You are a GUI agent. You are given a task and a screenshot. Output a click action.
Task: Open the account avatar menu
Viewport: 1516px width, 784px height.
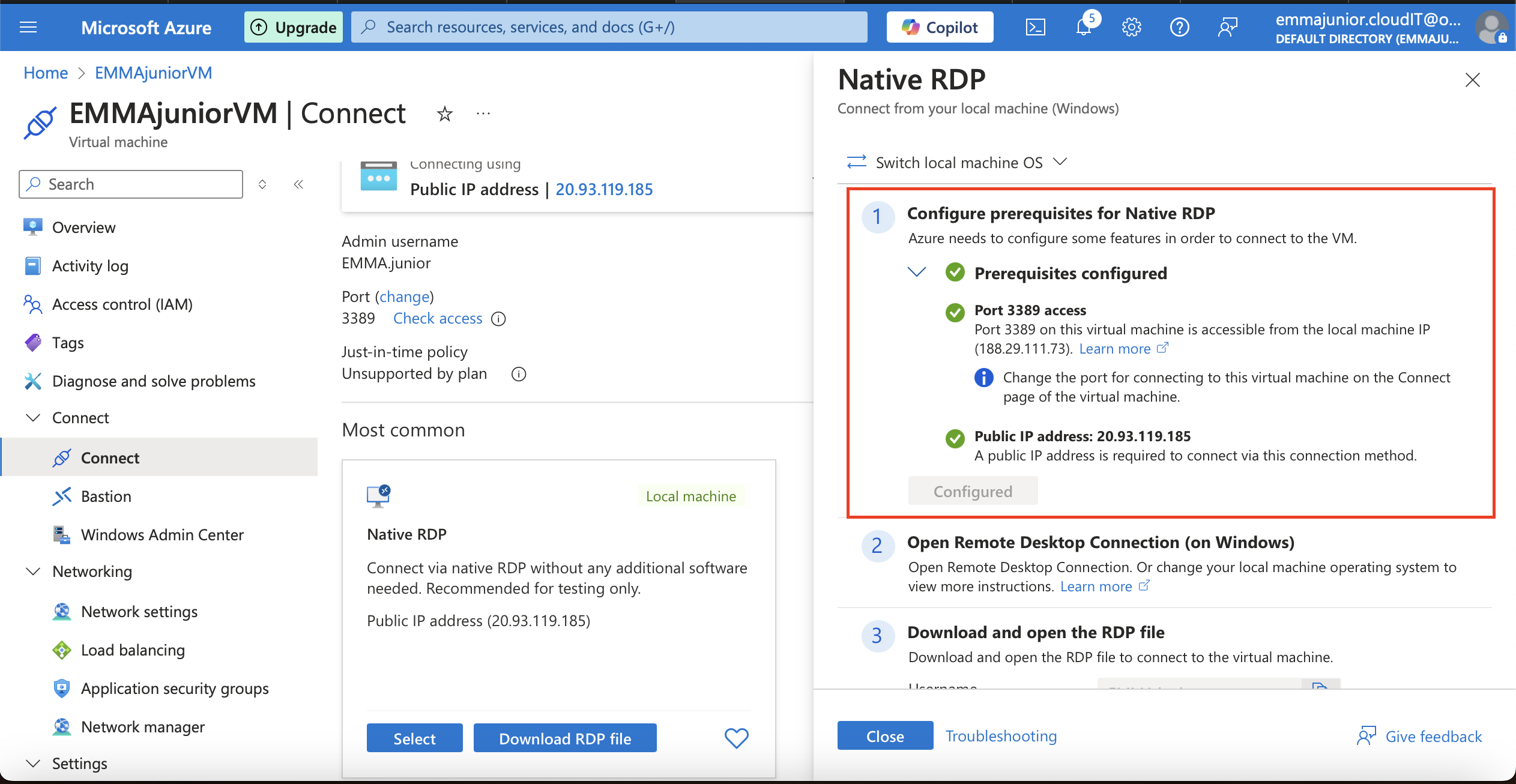tap(1491, 27)
